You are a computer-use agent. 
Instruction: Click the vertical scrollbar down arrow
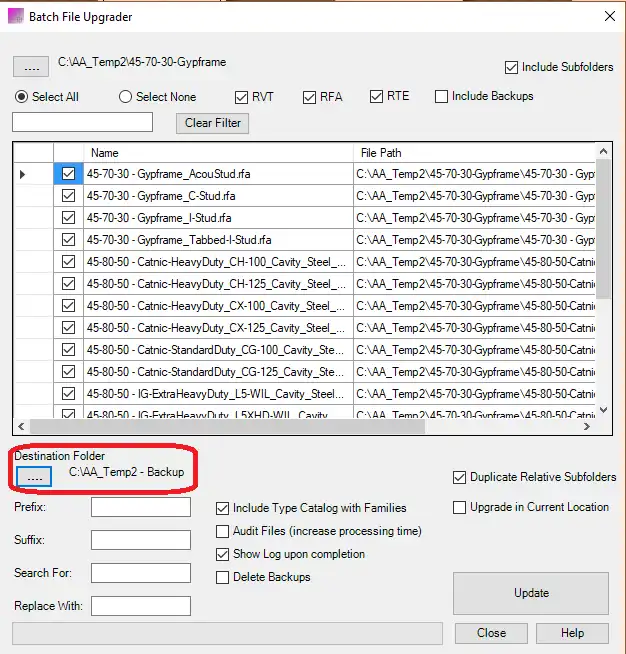pos(603,409)
